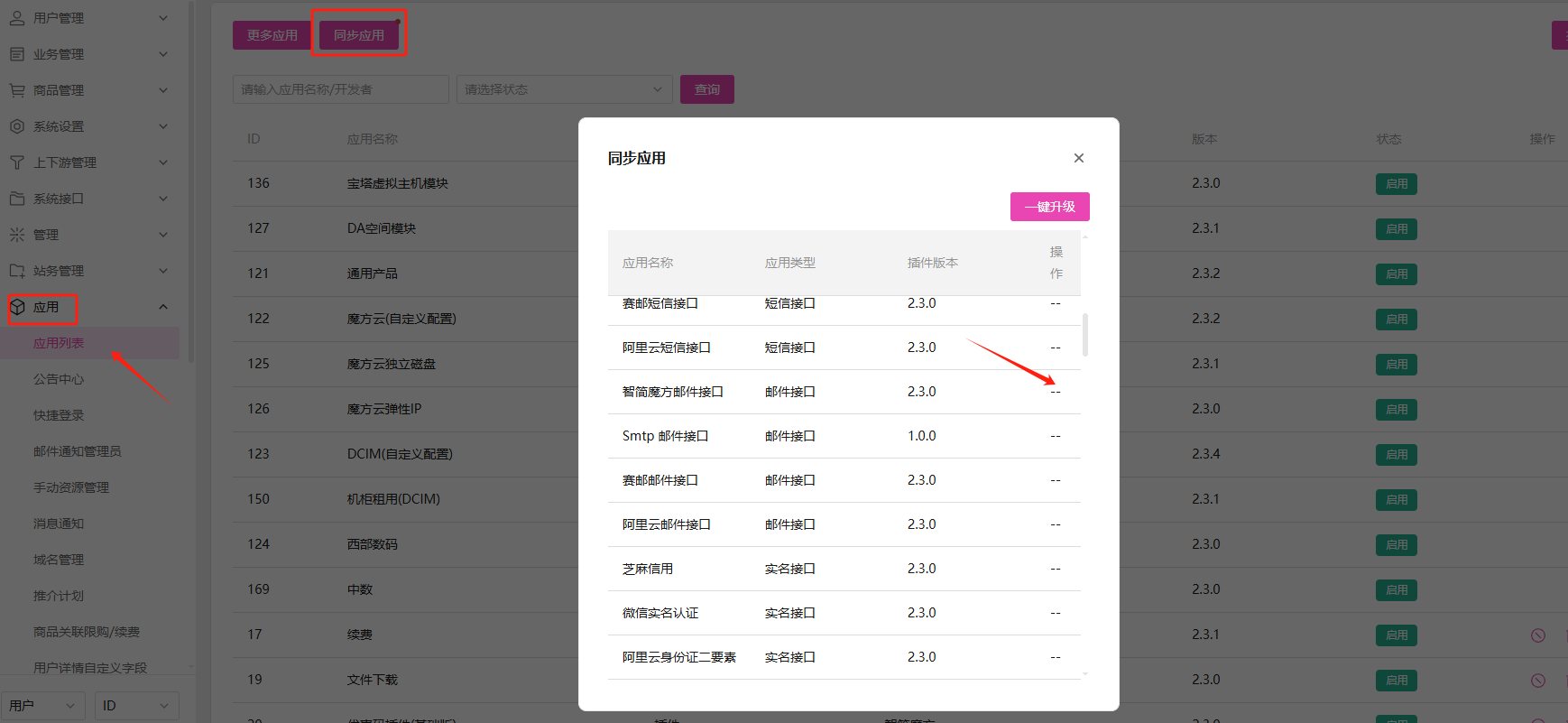1568x723 pixels.
Task: Expand the 系统设置 menu chevron
Action: tap(163, 126)
